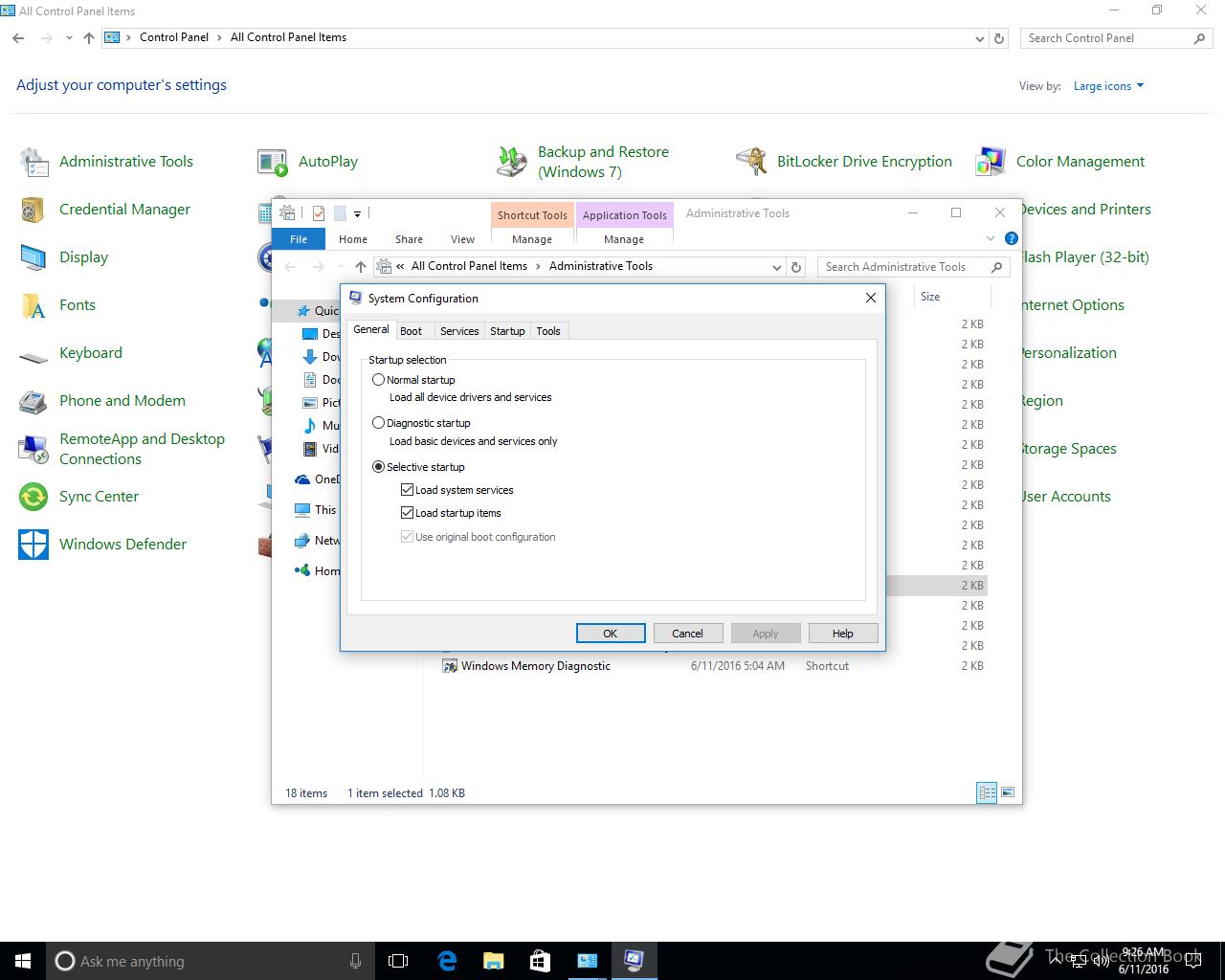The height and width of the screenshot is (980, 1225).
Task: Open Storage Spaces in Control Panel
Action: [x=1068, y=449]
